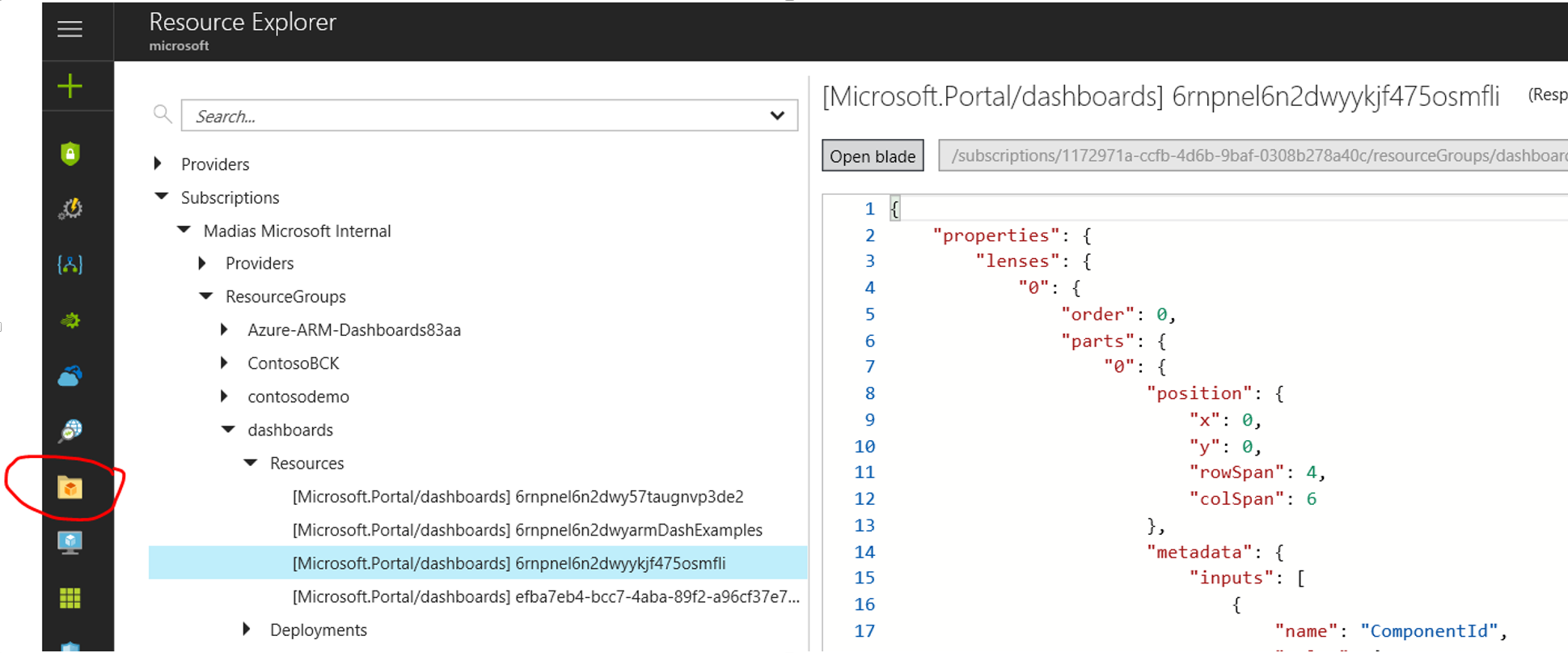Click the "lenses" key in JSON

1016,261
